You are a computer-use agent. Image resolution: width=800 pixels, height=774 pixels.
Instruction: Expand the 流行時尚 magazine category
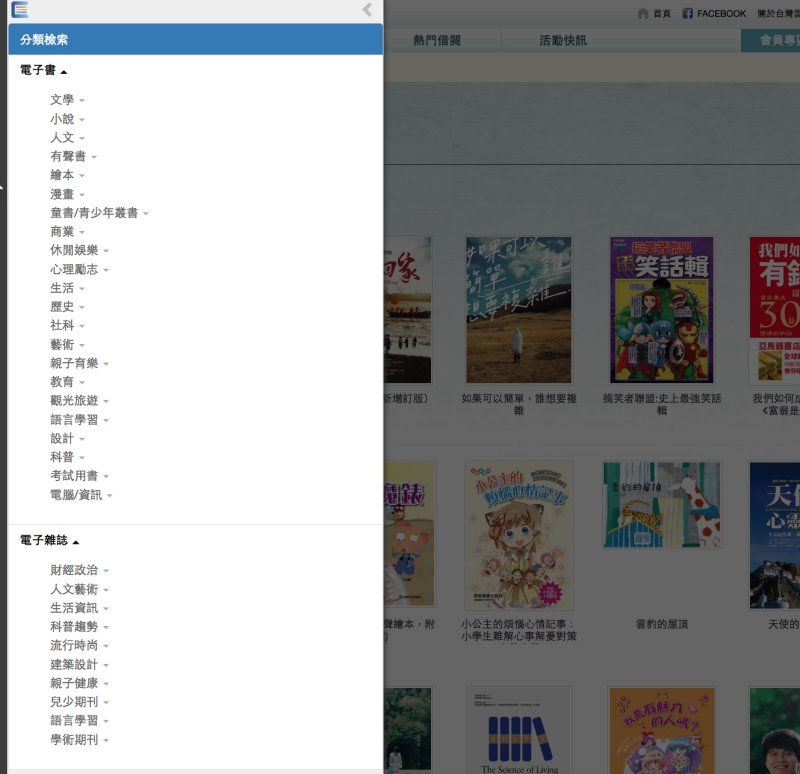[80, 646]
